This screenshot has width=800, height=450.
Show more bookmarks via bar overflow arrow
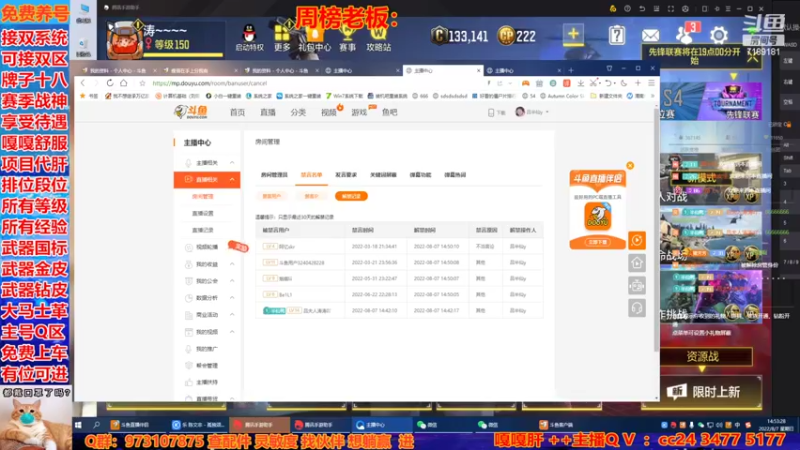click(653, 96)
